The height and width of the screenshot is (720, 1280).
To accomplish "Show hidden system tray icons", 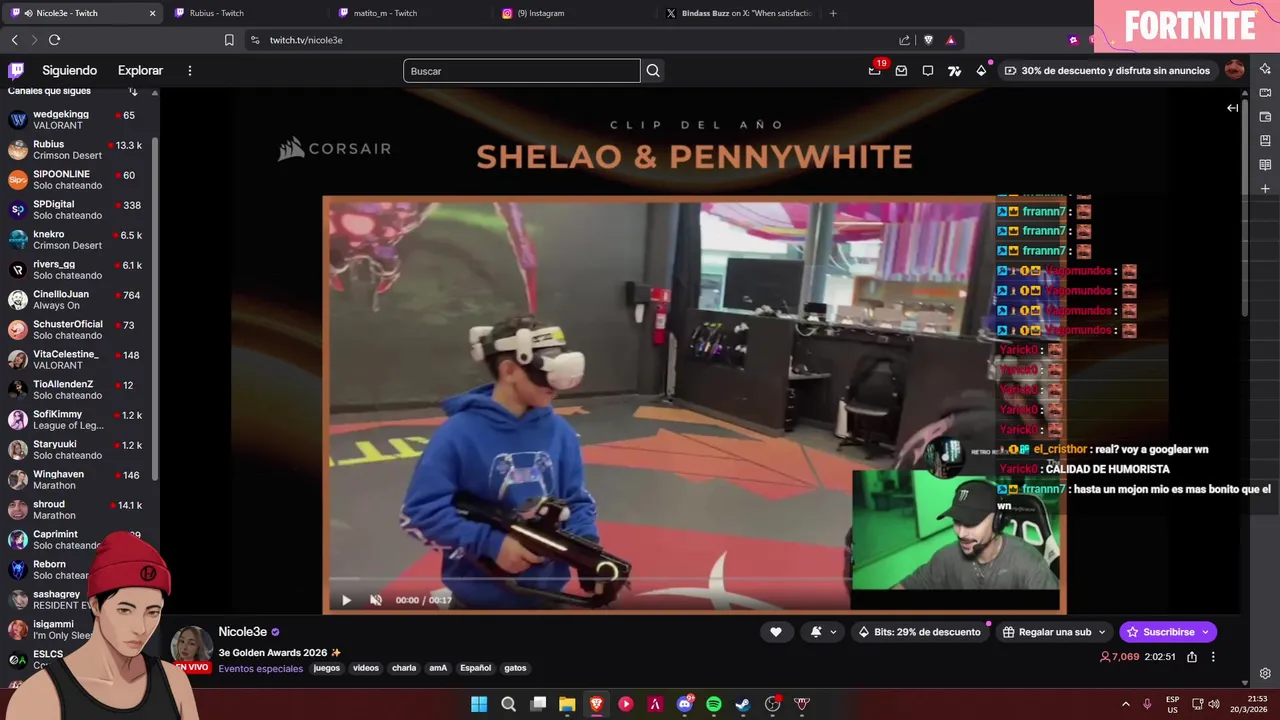I will point(1125,704).
